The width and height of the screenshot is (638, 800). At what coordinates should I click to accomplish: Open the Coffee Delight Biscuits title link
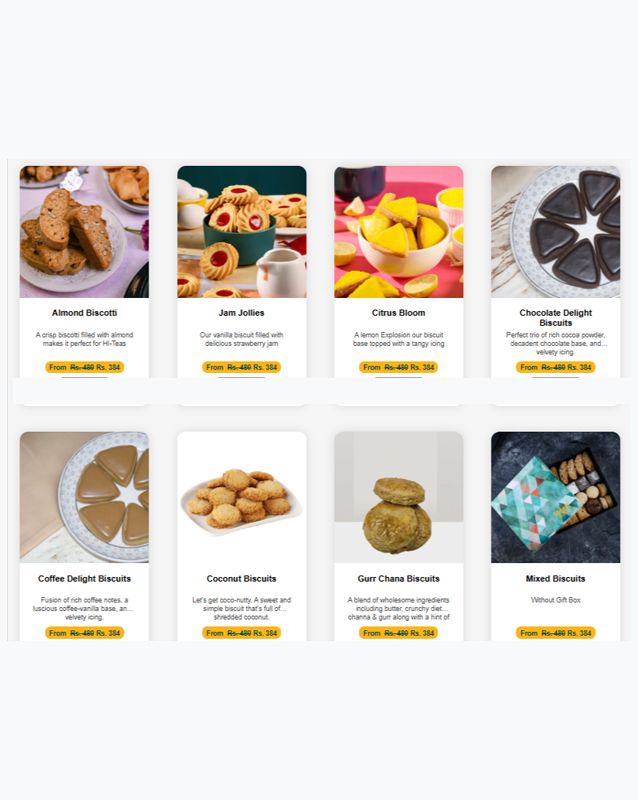click(84, 579)
